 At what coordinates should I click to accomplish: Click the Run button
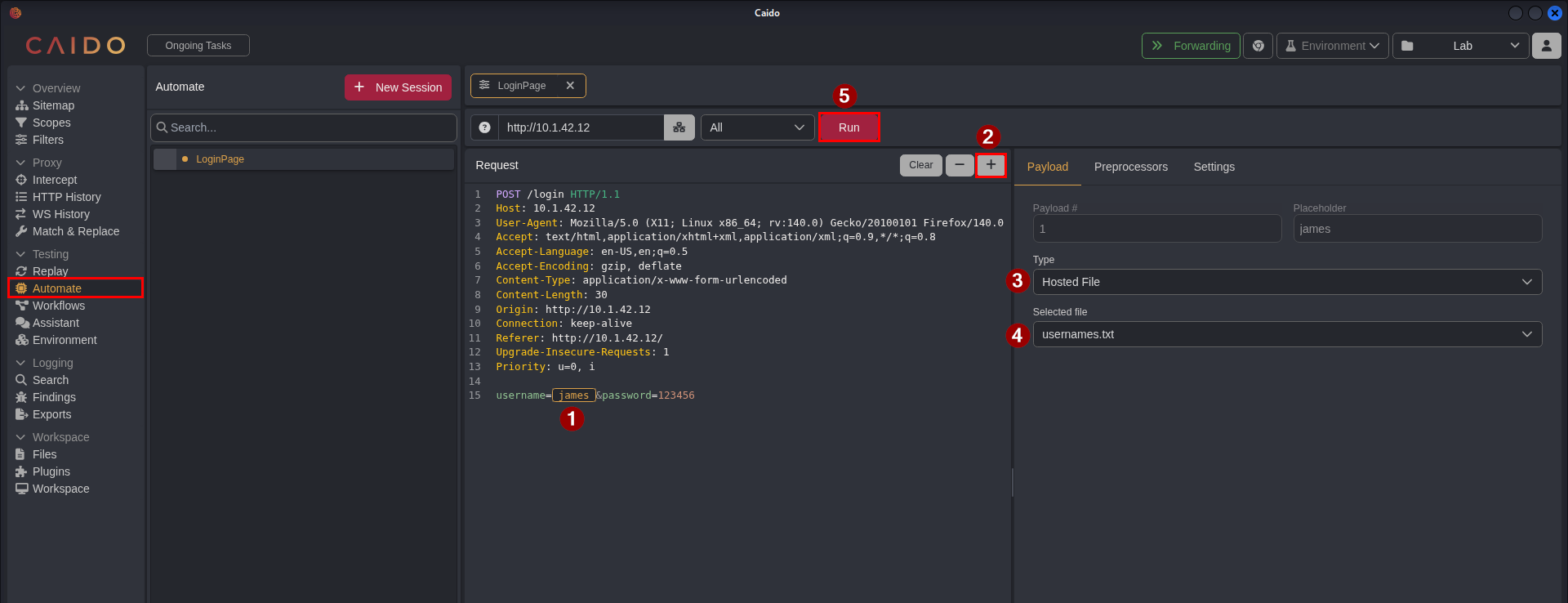849,127
